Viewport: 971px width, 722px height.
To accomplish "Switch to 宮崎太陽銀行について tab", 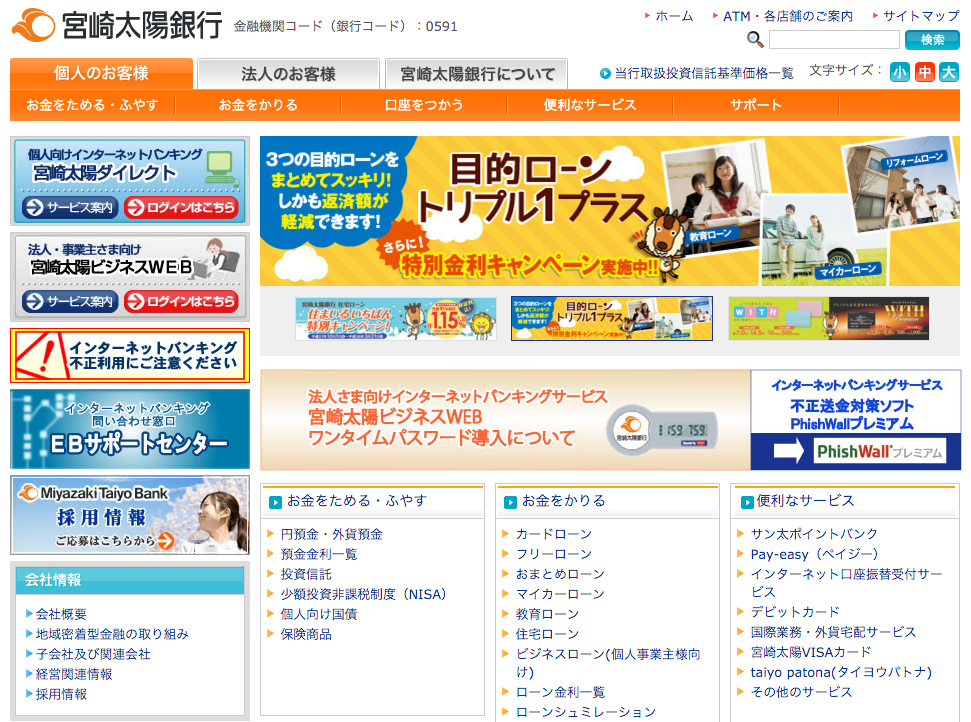I will 477,74.
